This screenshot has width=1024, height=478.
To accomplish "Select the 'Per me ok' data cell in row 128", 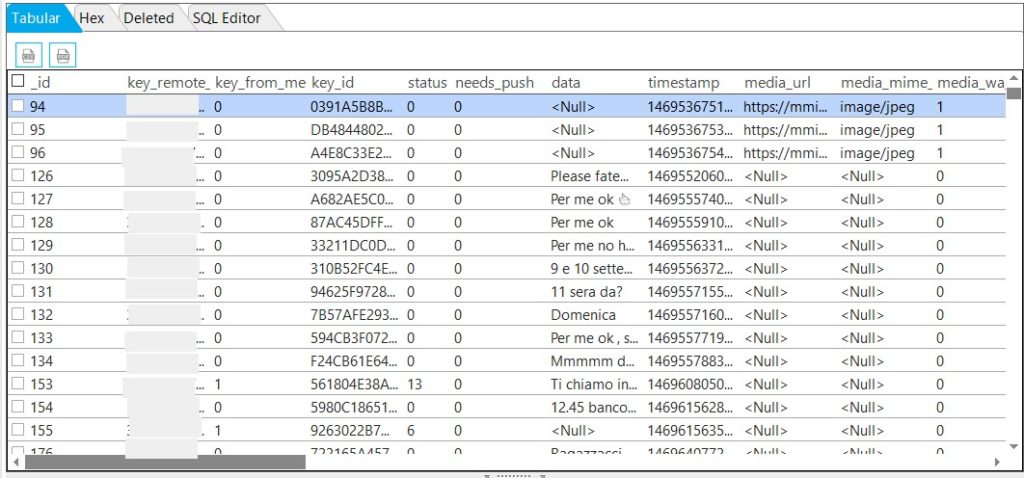I will [x=582, y=222].
